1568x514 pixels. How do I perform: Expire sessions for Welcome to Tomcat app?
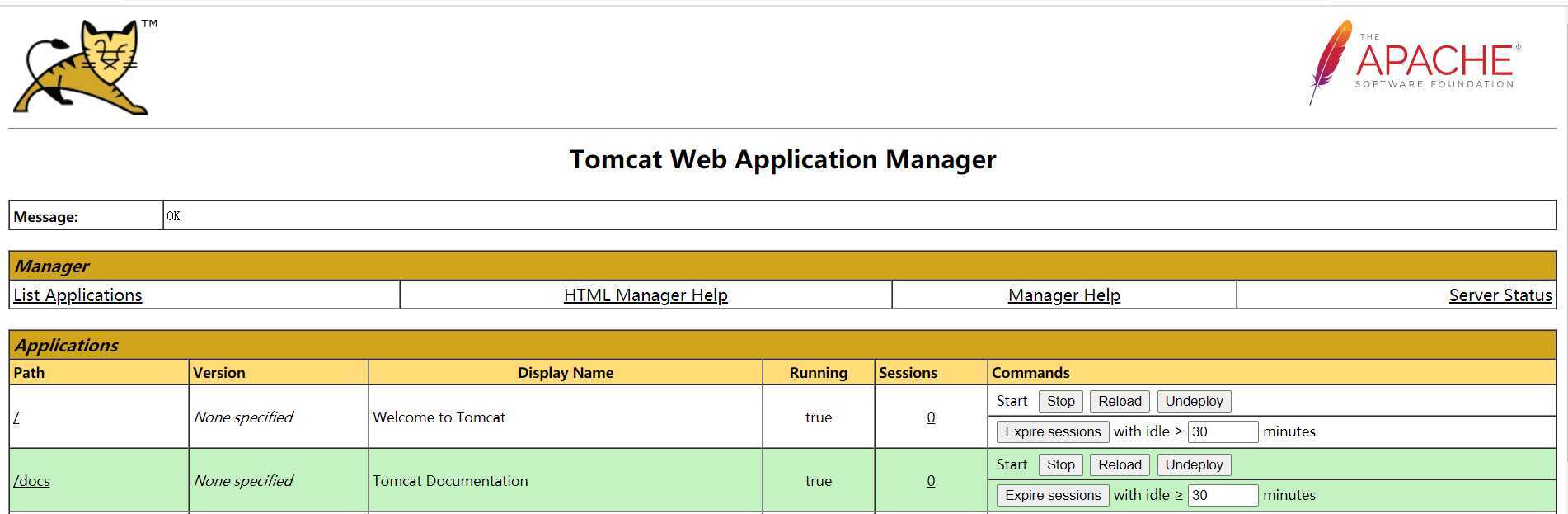[1053, 431]
